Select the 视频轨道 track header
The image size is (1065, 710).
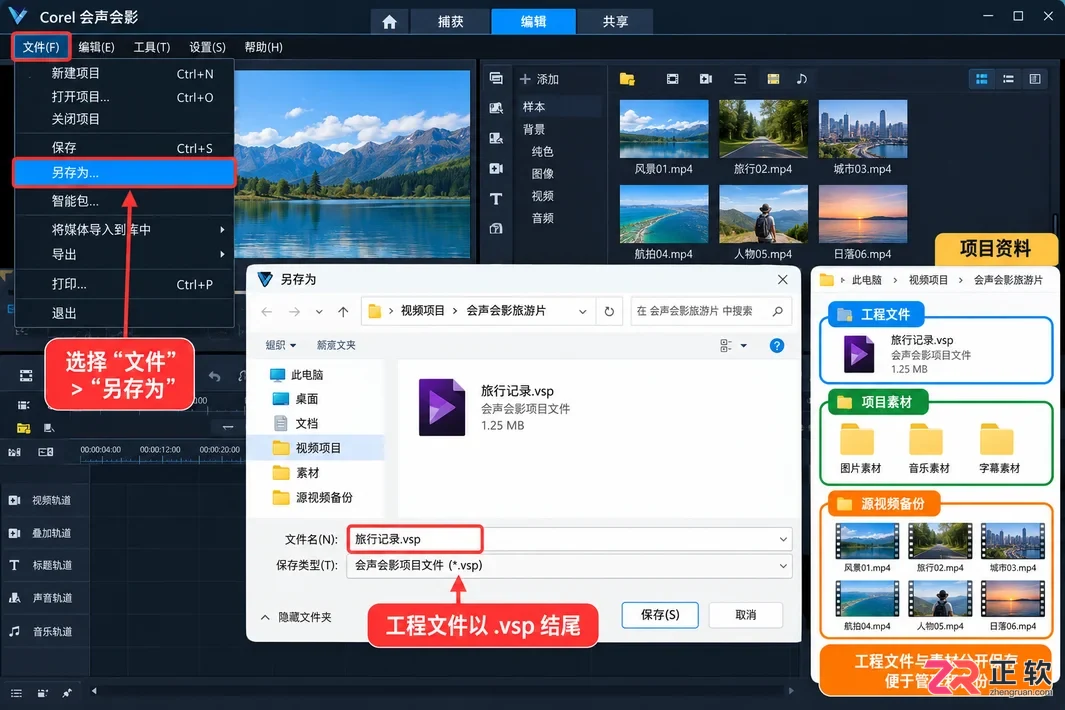pyautogui.click(x=45, y=500)
